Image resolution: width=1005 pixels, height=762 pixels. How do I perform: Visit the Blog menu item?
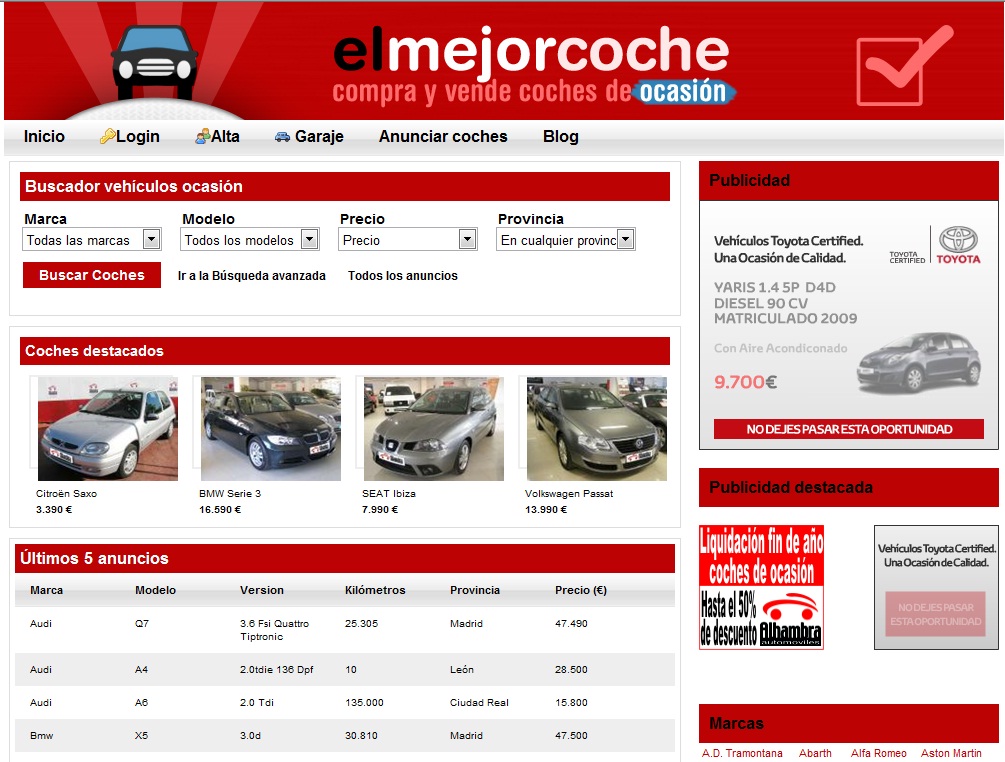[x=561, y=137]
